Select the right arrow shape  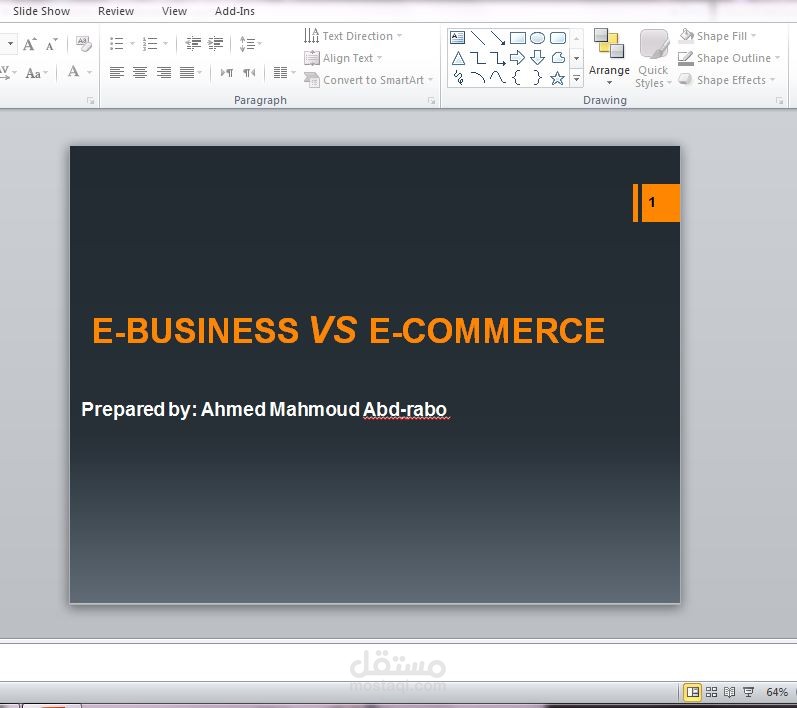point(517,57)
